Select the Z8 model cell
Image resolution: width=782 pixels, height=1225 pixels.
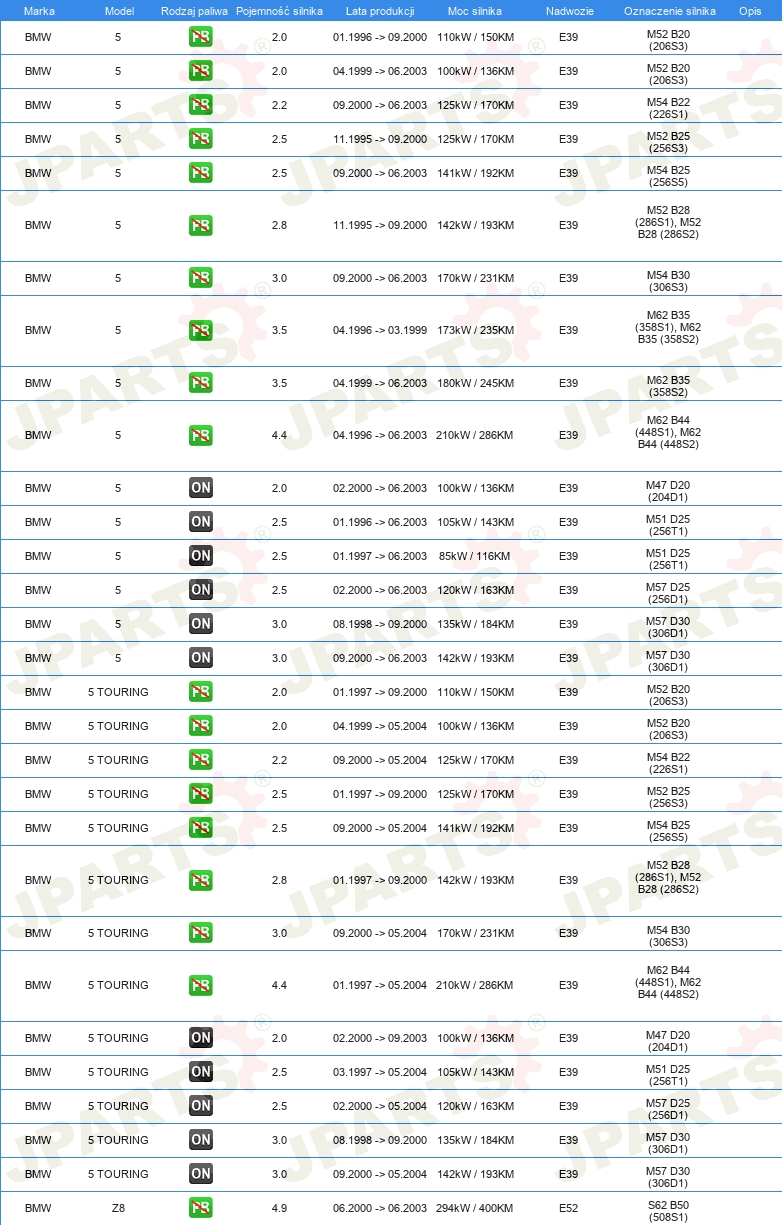coord(118,1208)
